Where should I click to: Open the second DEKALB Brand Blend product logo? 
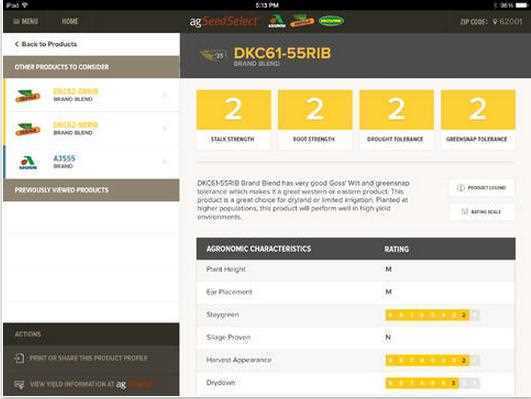pos(28,129)
